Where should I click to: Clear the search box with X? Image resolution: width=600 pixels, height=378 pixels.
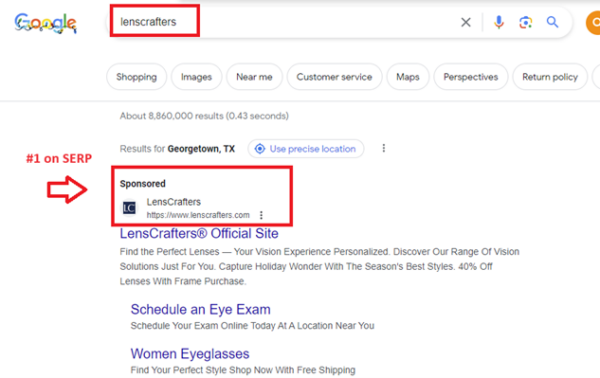point(466,22)
